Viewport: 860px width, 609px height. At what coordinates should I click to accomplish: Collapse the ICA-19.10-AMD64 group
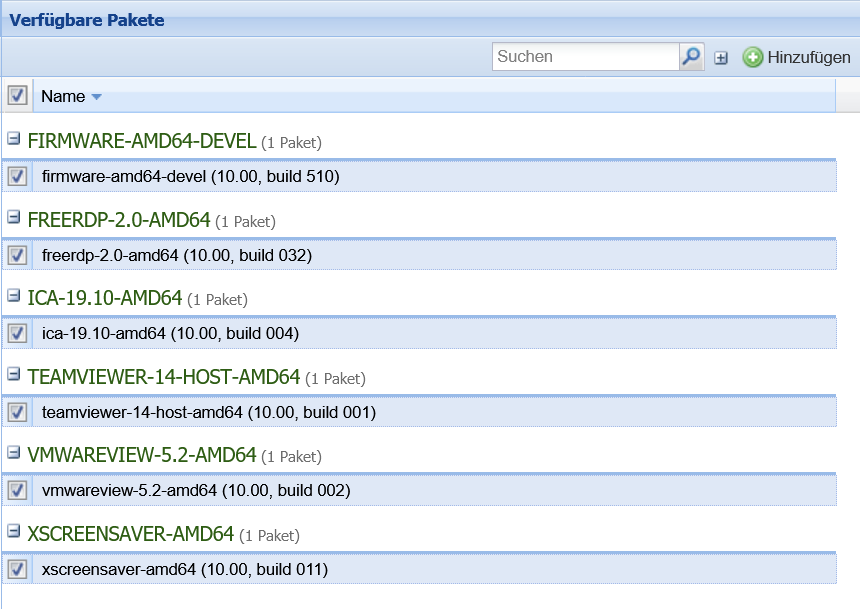(14, 295)
